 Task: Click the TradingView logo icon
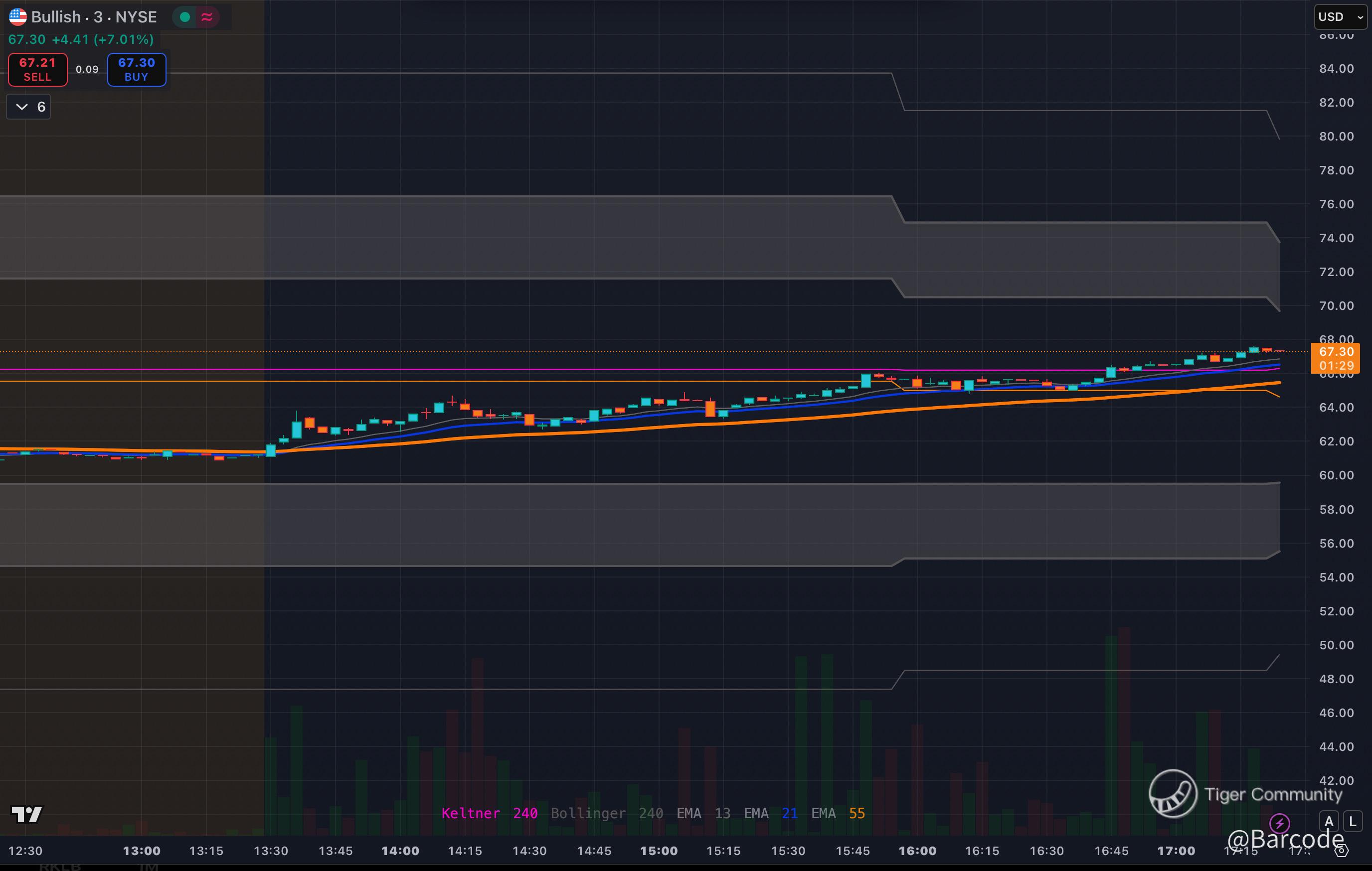(x=26, y=815)
